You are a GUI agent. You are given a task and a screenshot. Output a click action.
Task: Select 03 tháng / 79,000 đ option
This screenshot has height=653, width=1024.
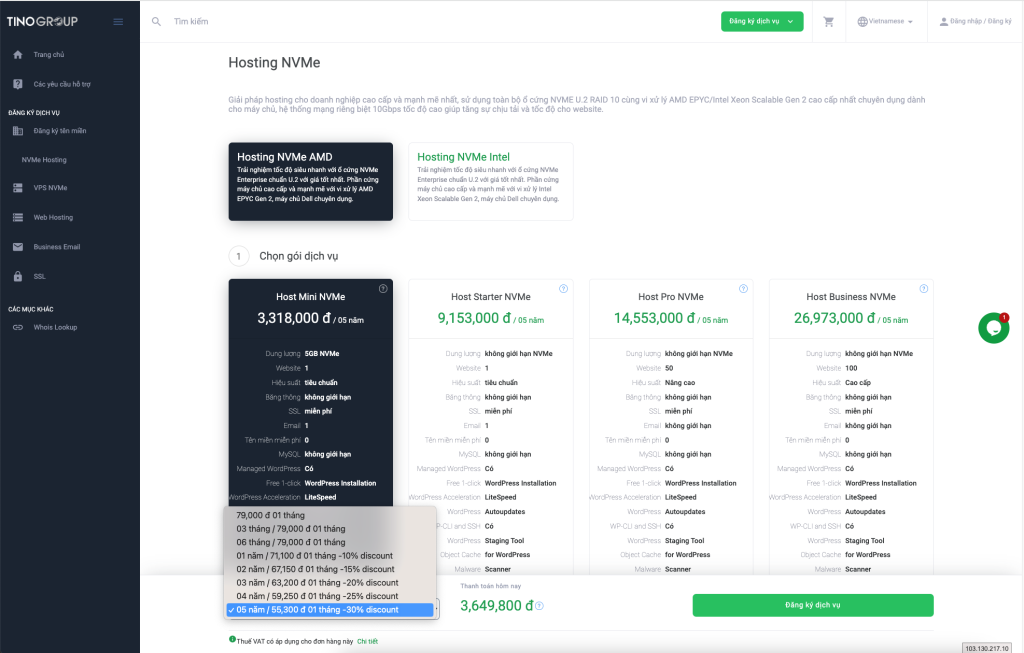coord(330,529)
